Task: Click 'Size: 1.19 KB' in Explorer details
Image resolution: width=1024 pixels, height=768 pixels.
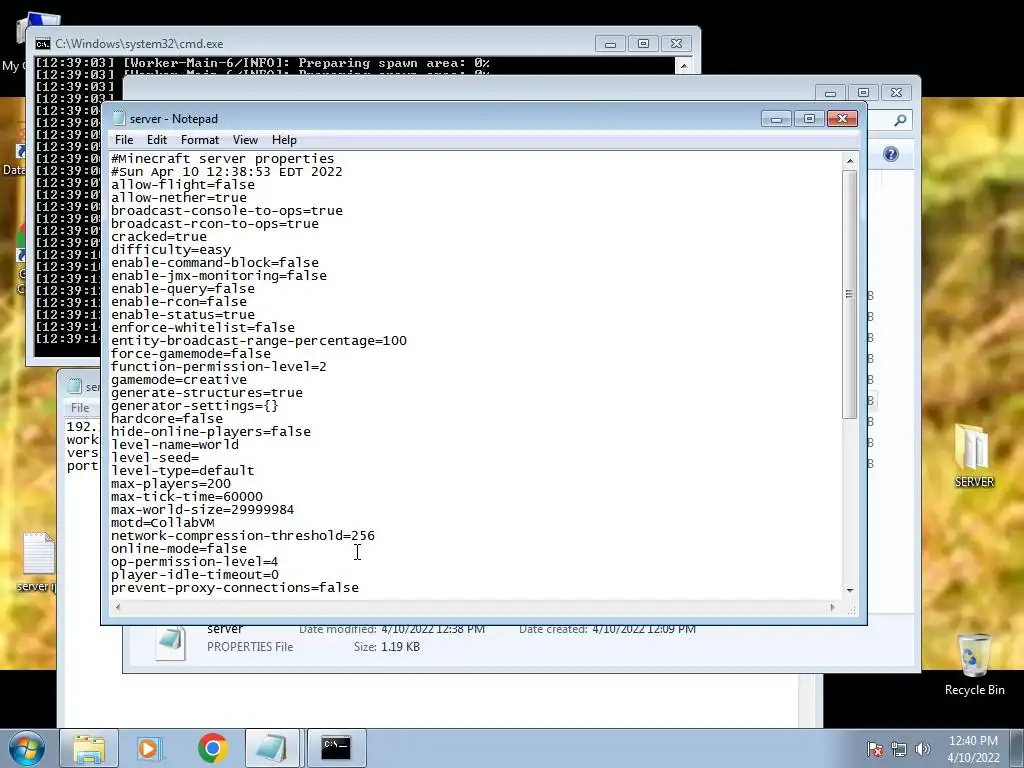Action: (x=387, y=647)
